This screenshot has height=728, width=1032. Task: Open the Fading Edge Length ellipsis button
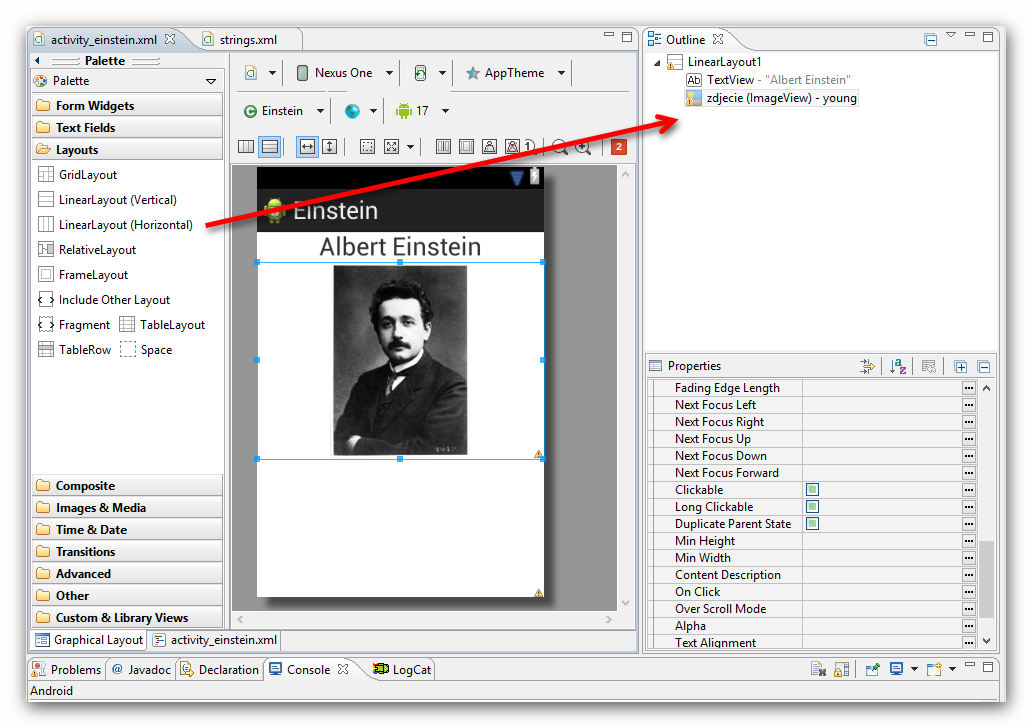(969, 388)
